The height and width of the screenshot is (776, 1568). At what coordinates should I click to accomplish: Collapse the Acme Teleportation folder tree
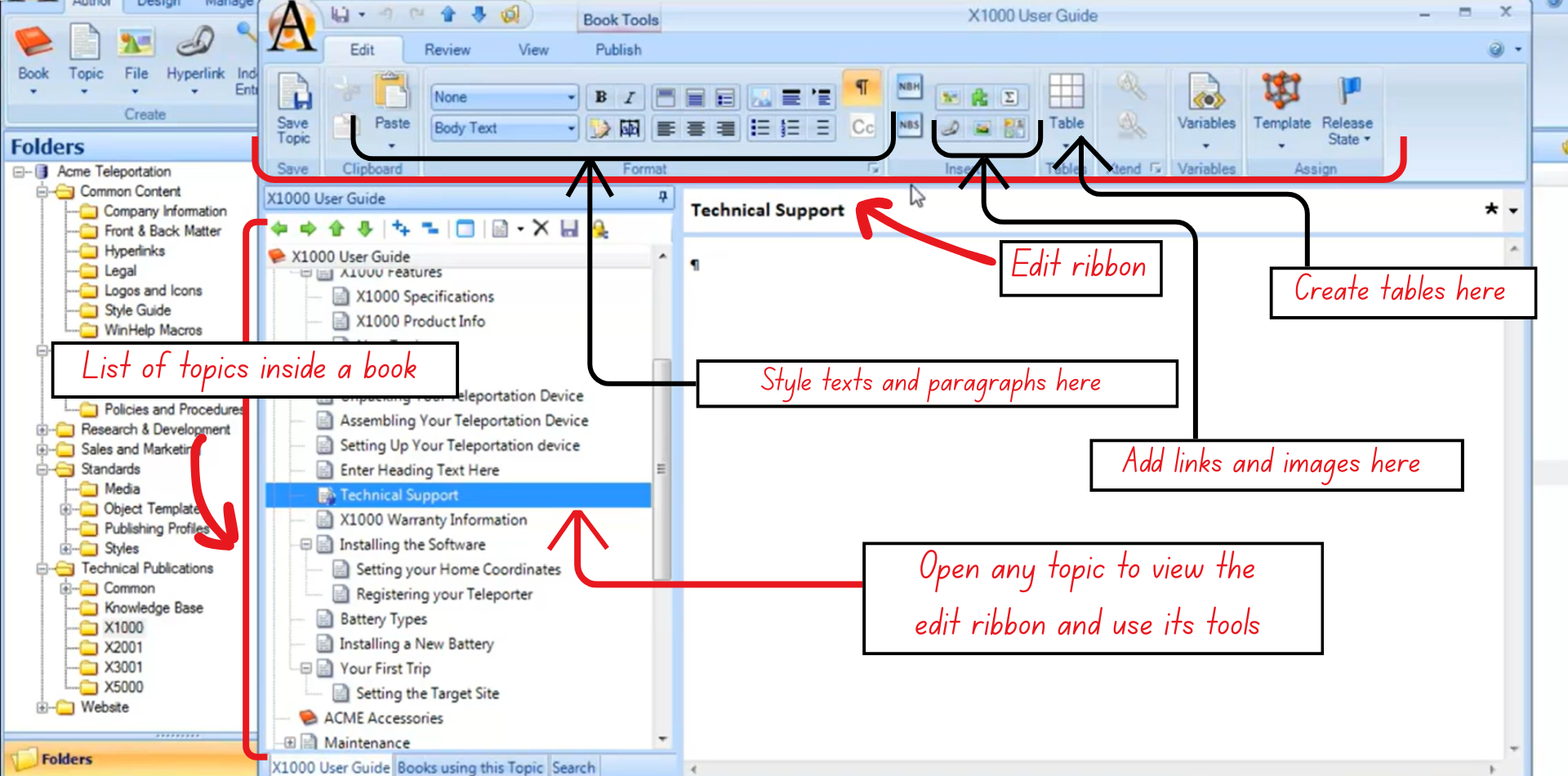20,172
